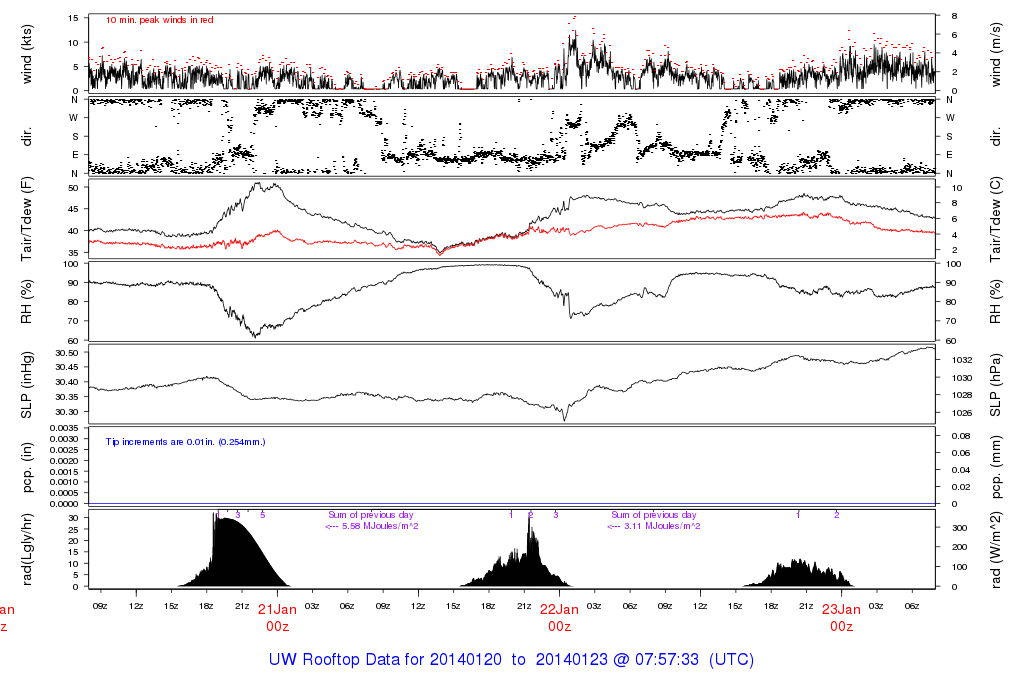Viewport: 1024px width, 700px height.
Task: Click the '8' tick on the wind (m/s) axis
Action: 954,16
